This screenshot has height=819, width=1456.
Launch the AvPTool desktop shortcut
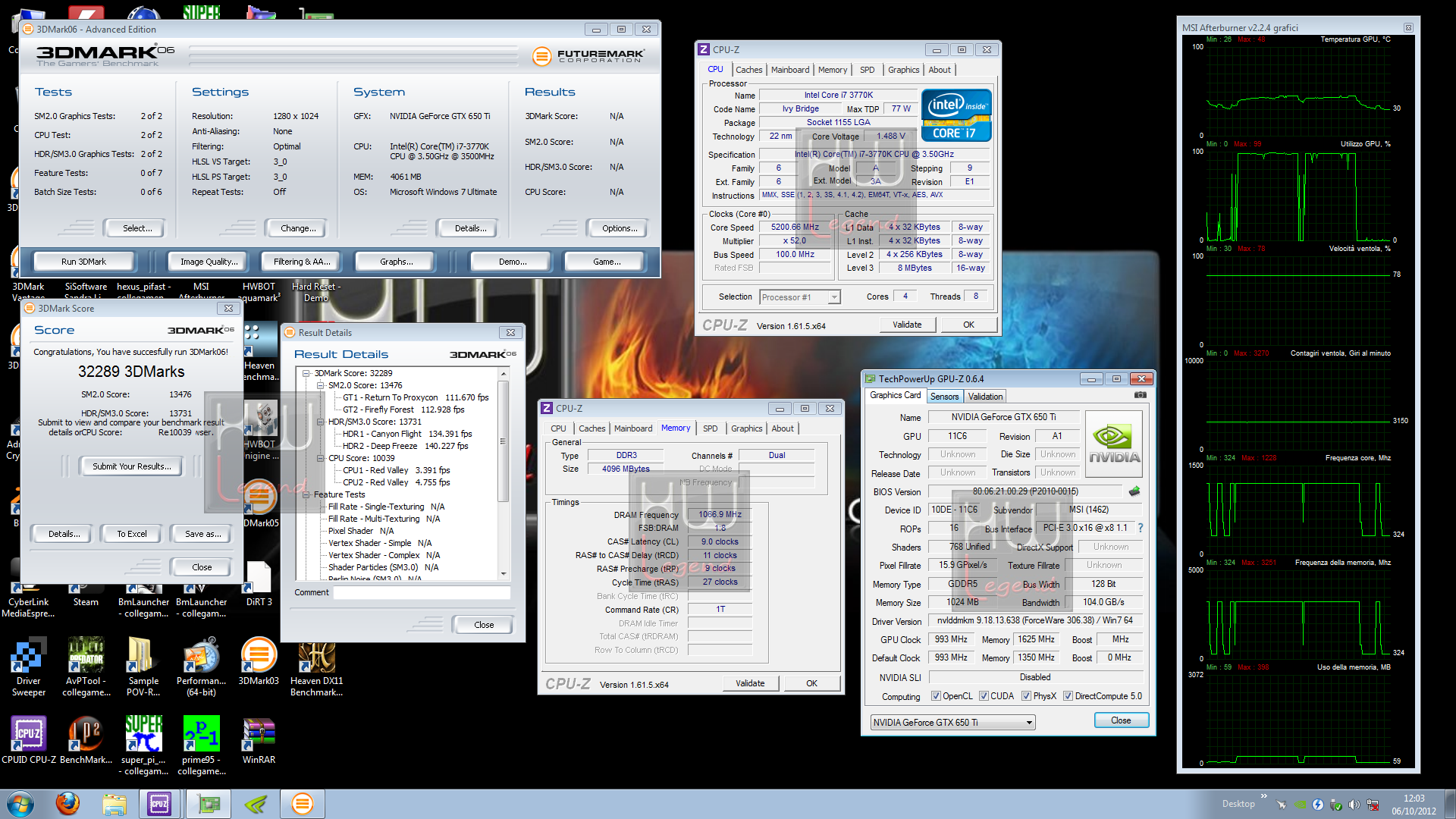(86, 666)
